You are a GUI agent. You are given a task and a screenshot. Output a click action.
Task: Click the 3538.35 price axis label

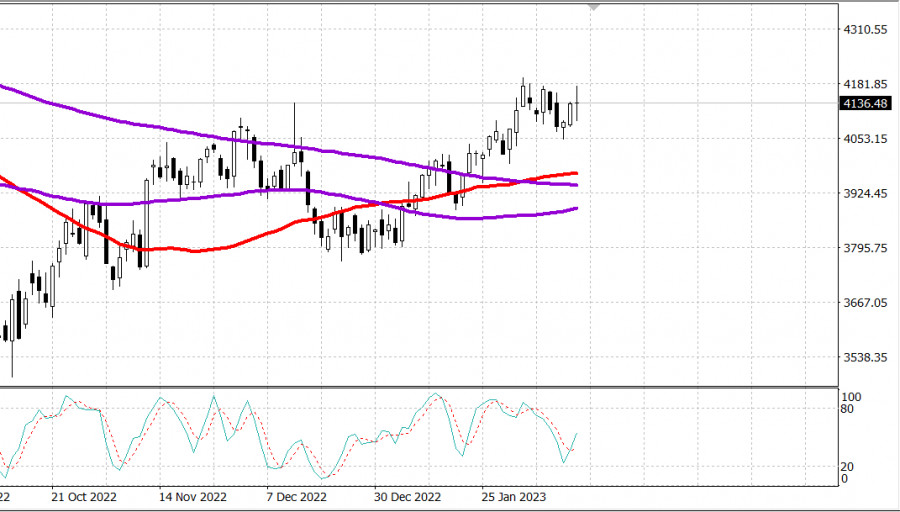(x=866, y=357)
